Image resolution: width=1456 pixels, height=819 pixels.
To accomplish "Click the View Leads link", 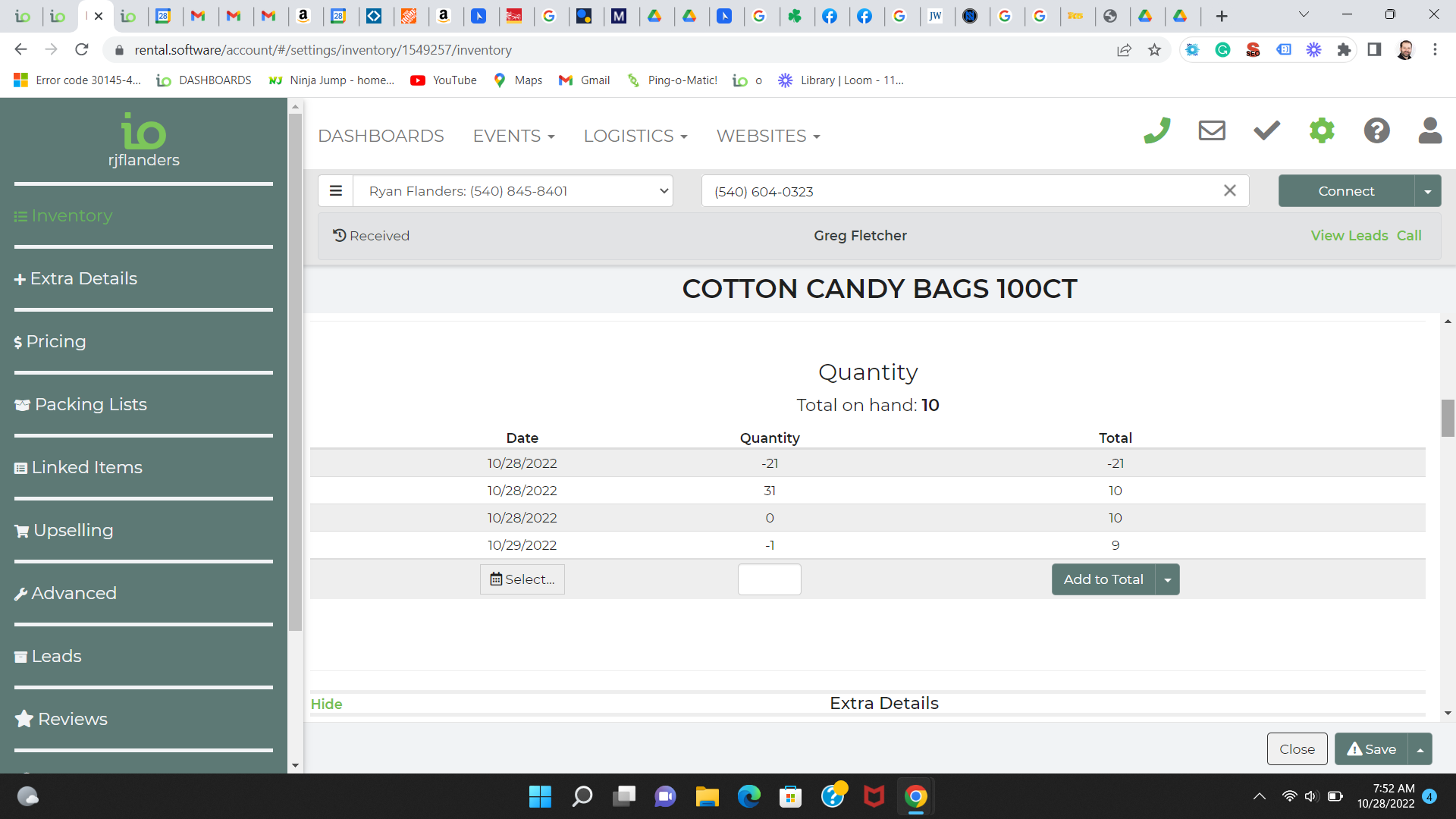I will click(1349, 236).
